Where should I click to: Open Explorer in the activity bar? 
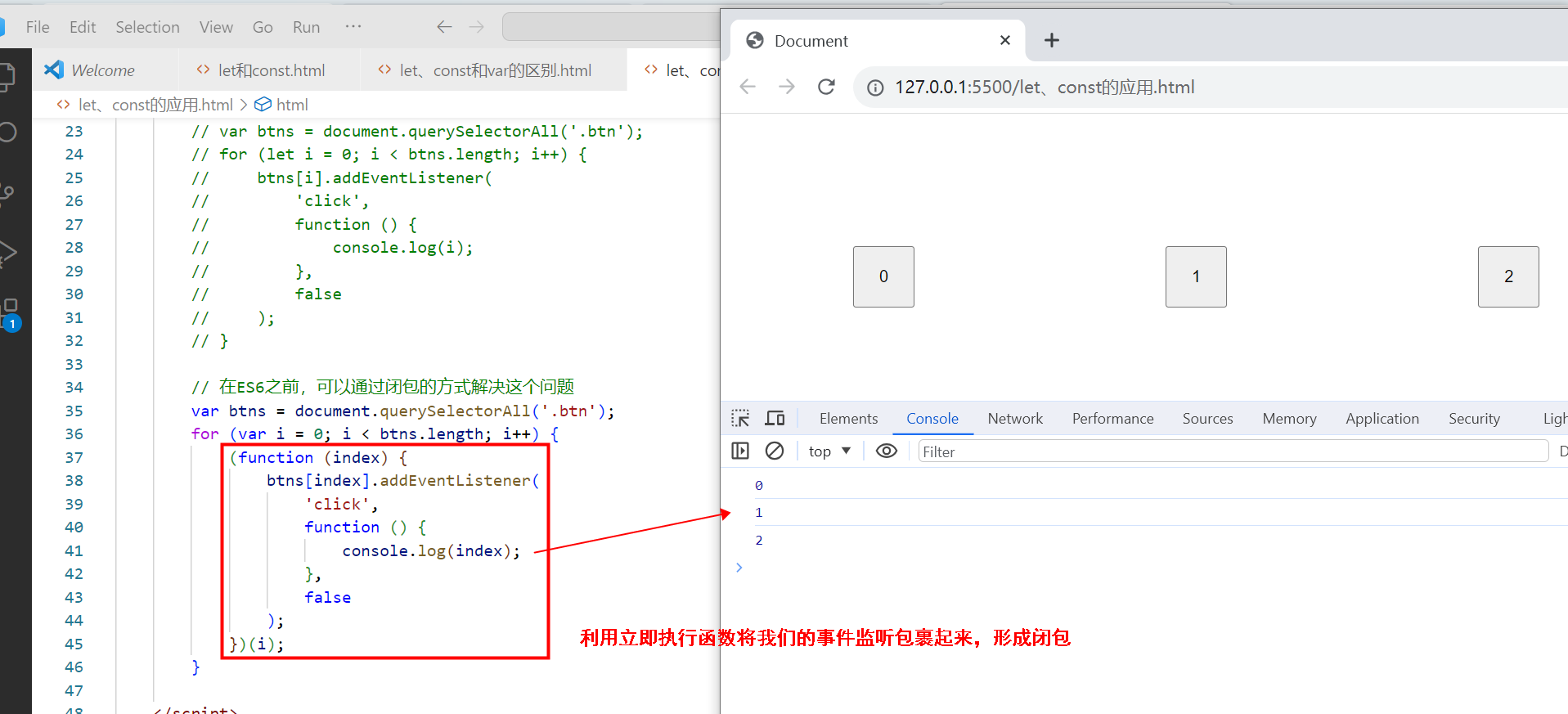click(x=8, y=76)
